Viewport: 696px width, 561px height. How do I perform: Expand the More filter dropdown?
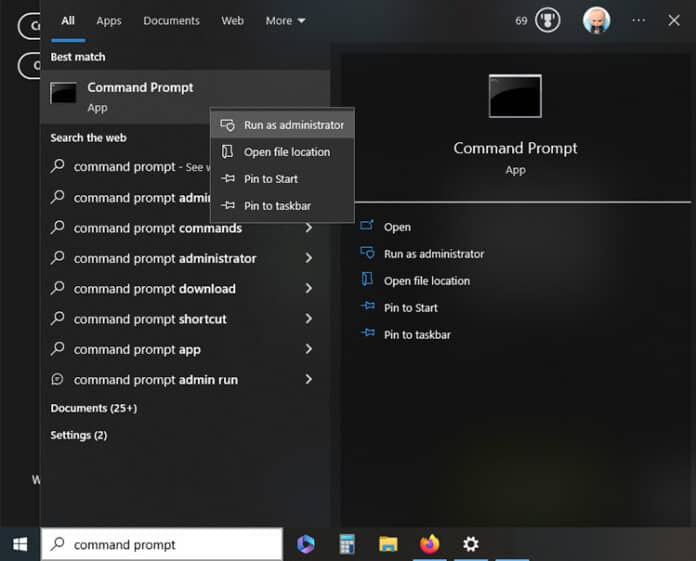point(285,21)
